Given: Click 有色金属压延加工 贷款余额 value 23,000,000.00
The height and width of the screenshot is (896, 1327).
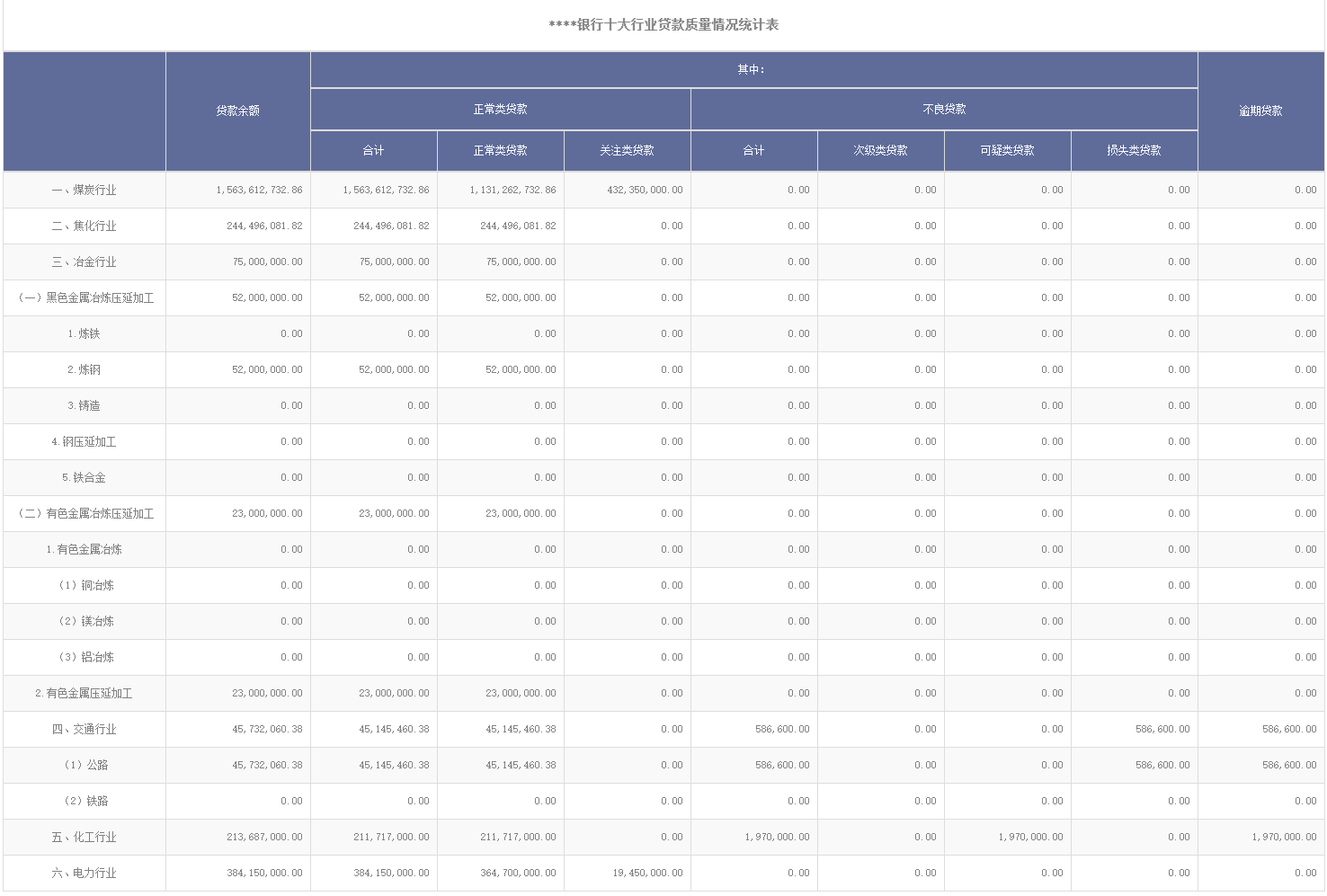Looking at the screenshot, I should (267, 693).
